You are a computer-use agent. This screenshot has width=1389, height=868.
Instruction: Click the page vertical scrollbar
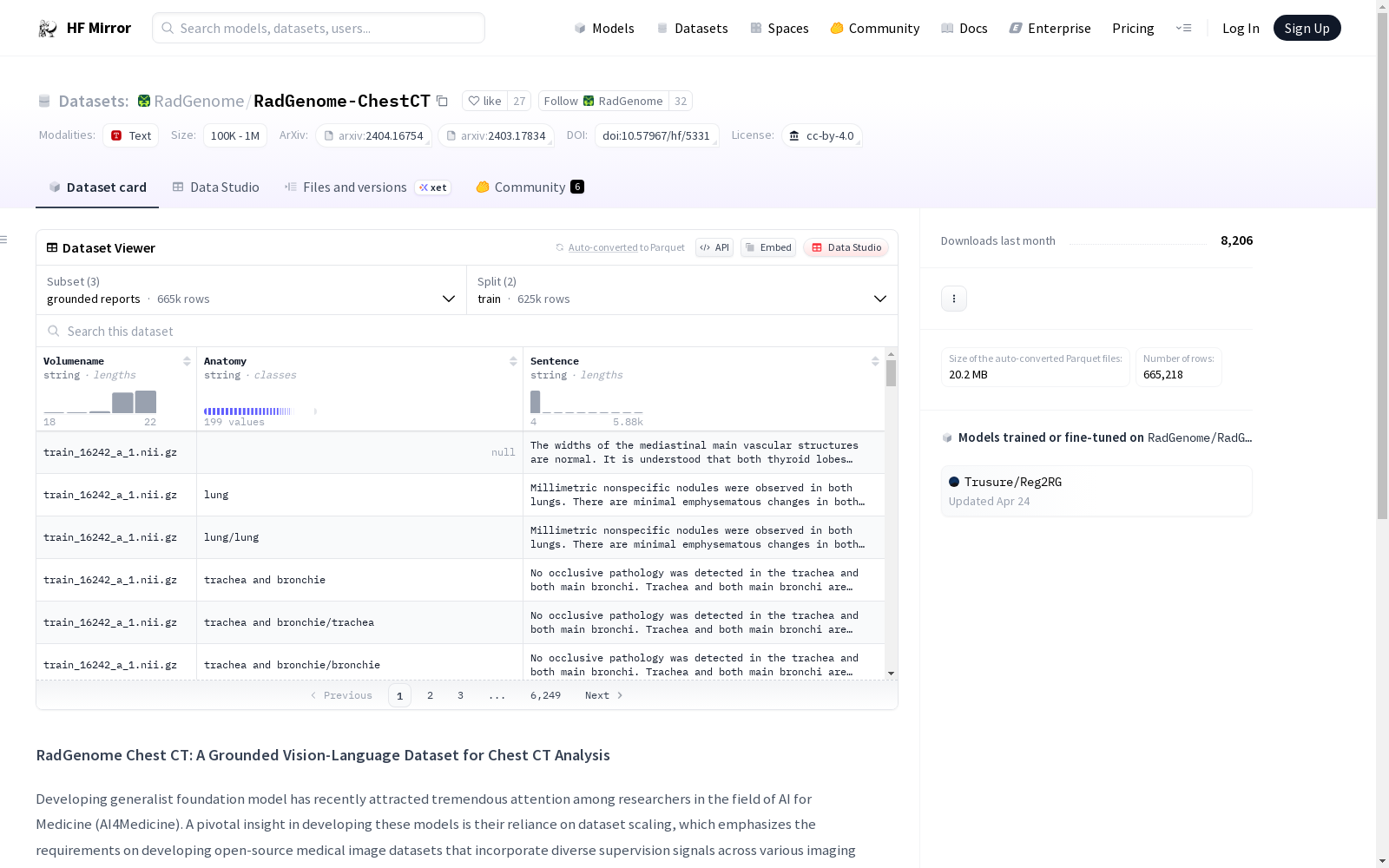point(1382,265)
